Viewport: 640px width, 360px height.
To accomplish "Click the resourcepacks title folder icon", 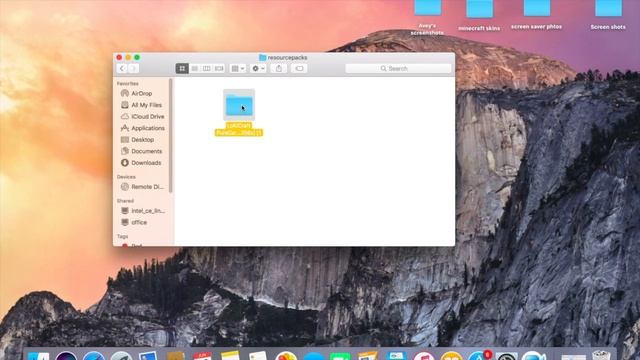I will 262,58.
